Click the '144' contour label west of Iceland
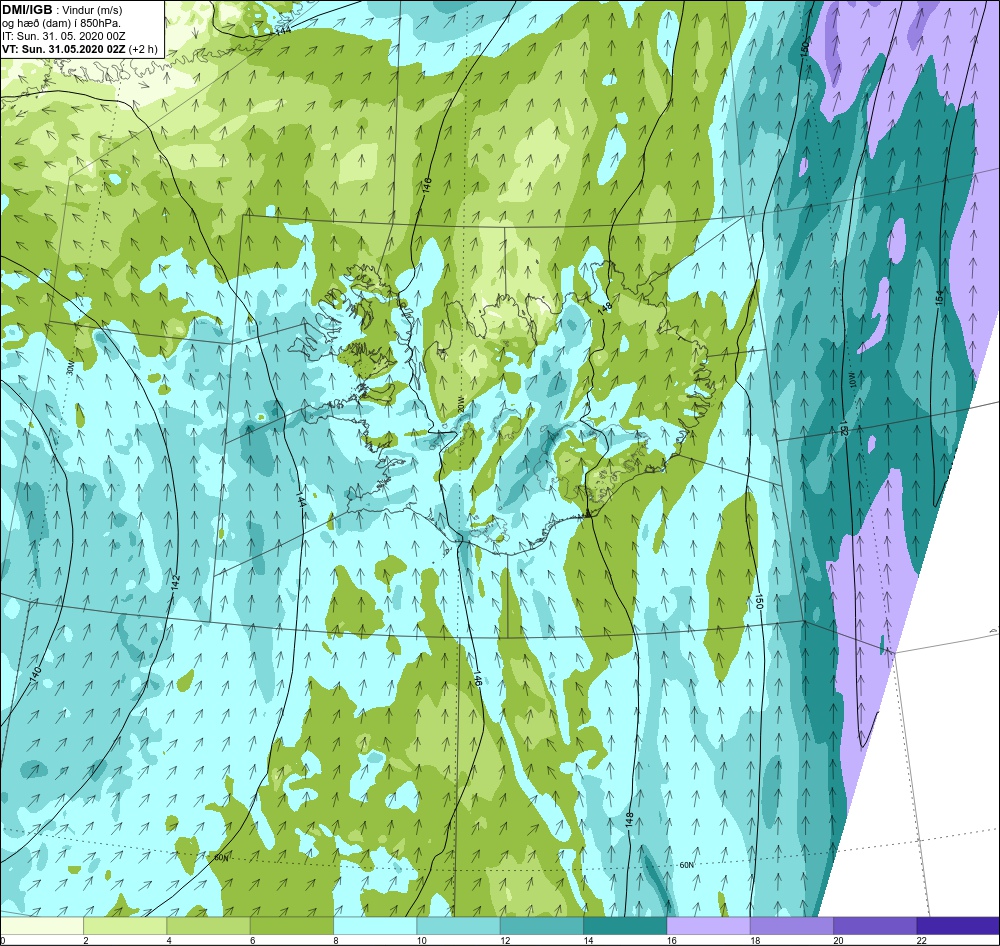1000x946 pixels. pyautogui.click(x=301, y=499)
